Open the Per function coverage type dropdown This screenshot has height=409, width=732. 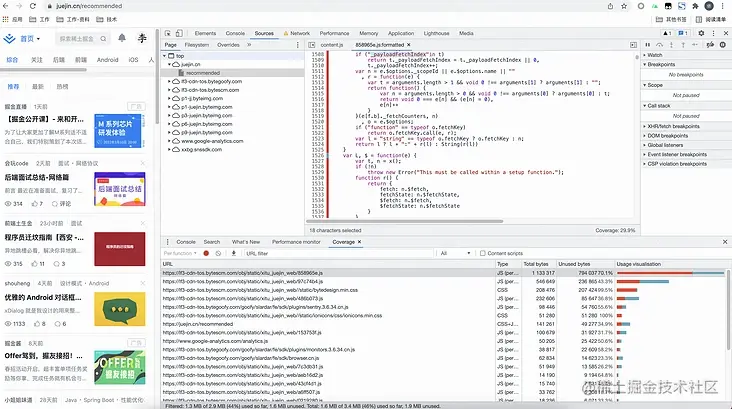(x=180, y=253)
